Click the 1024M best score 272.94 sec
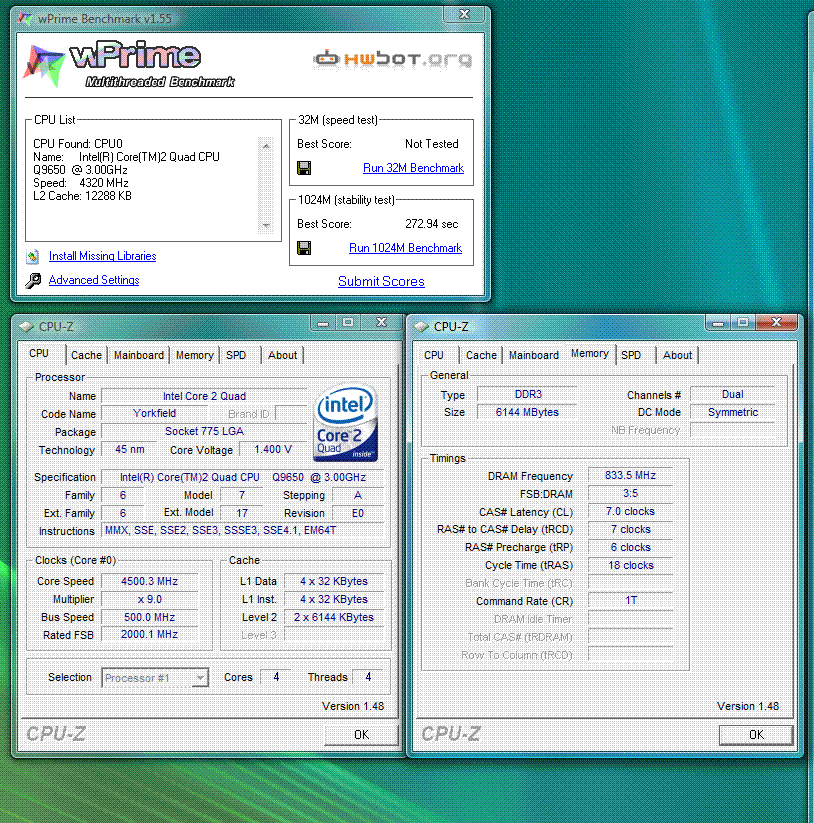The image size is (814, 823). pos(431,224)
